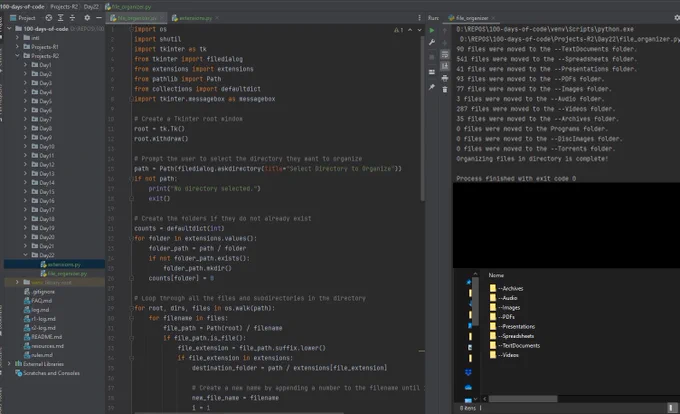
Task: Open the Project view dropdown
Action: coord(23,18)
